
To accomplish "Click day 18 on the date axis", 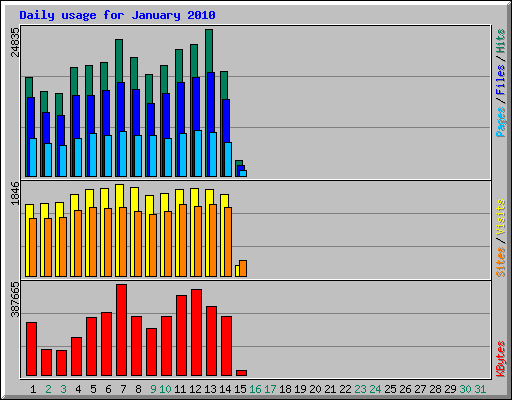I will pos(285,389).
